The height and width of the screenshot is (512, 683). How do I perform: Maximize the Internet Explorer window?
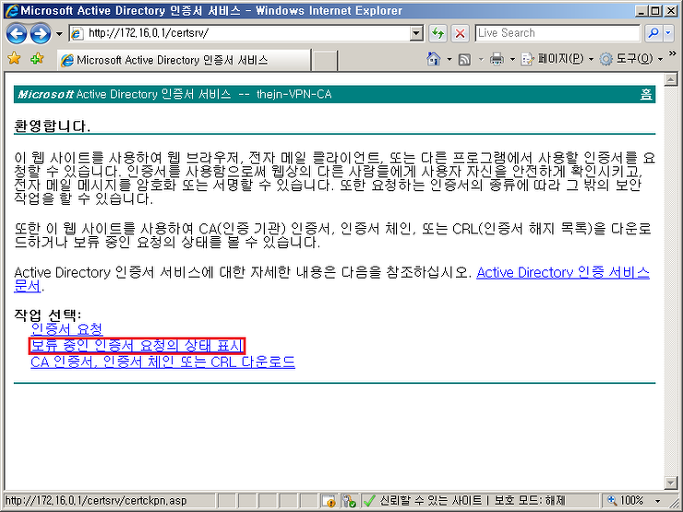click(655, 11)
